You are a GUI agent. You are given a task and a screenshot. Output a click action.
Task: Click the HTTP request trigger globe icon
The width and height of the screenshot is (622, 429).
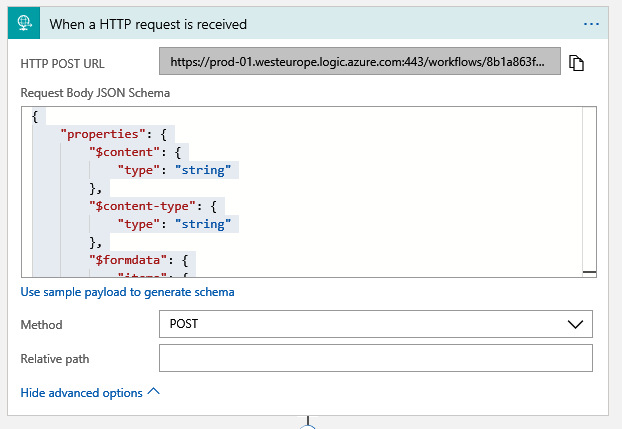24,23
